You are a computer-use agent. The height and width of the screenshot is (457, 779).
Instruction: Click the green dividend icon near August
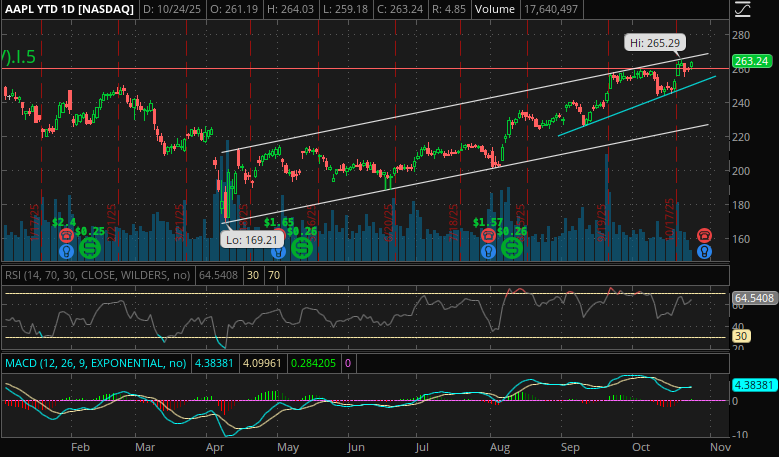coord(511,244)
